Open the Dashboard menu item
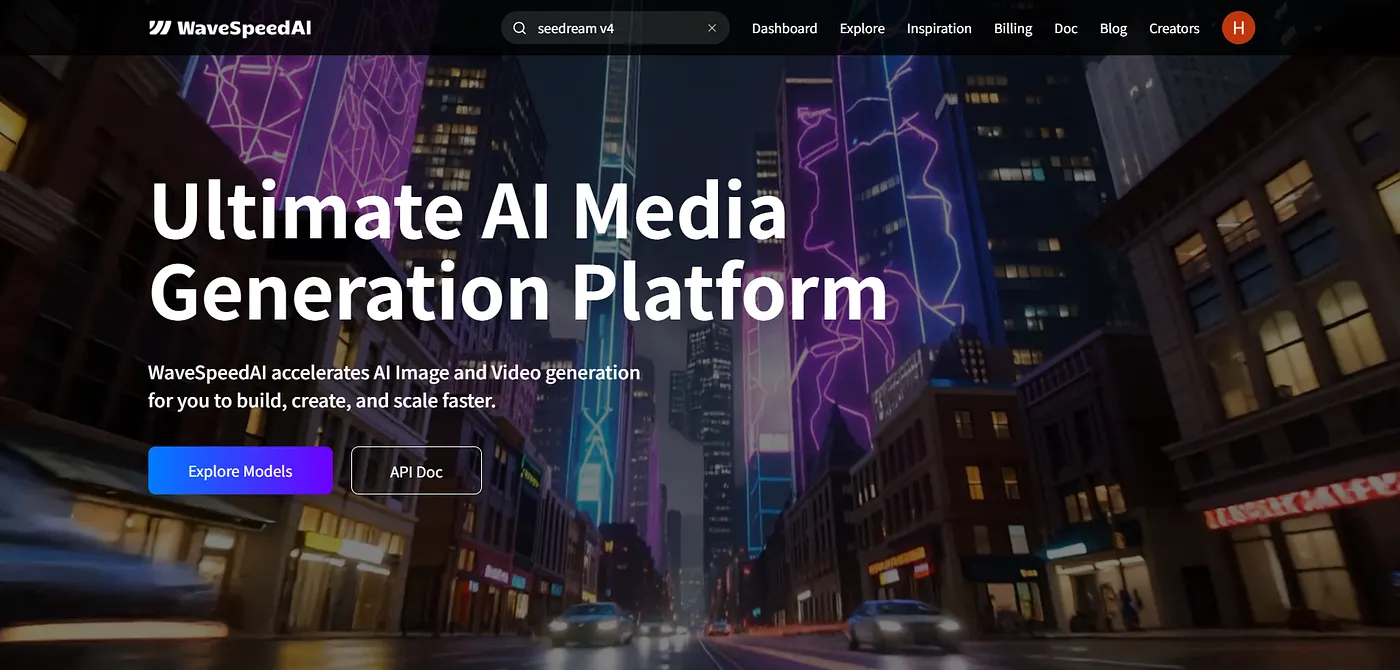The image size is (1400, 670). pyautogui.click(x=784, y=28)
